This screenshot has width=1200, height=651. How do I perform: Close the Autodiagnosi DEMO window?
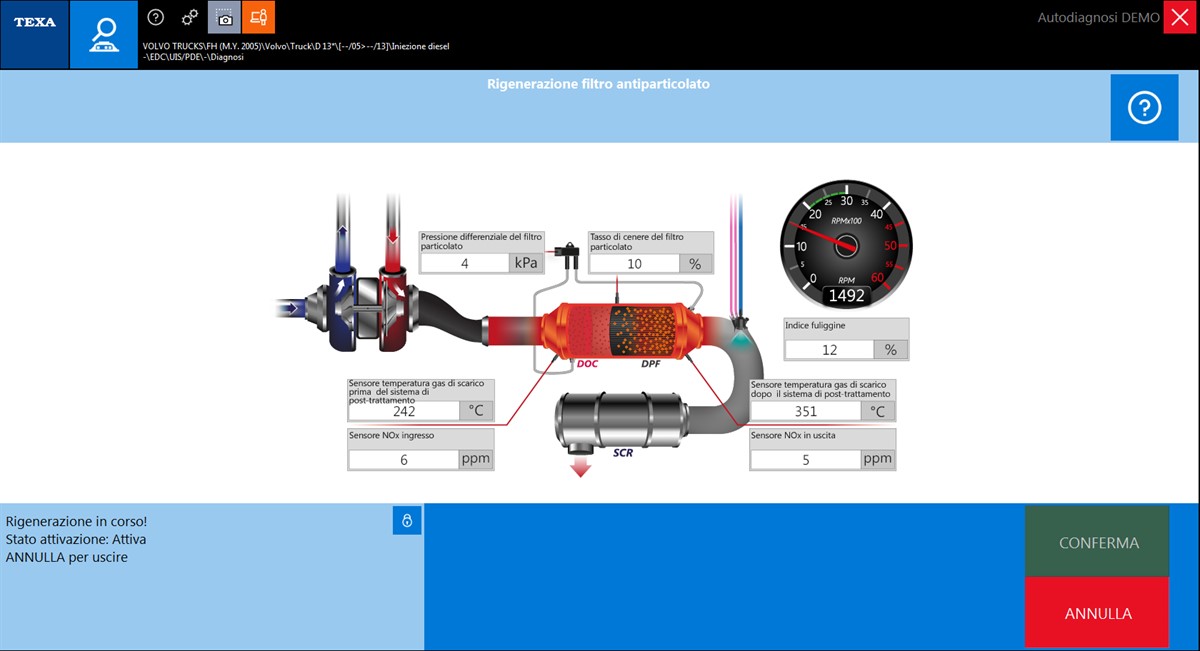point(1180,17)
